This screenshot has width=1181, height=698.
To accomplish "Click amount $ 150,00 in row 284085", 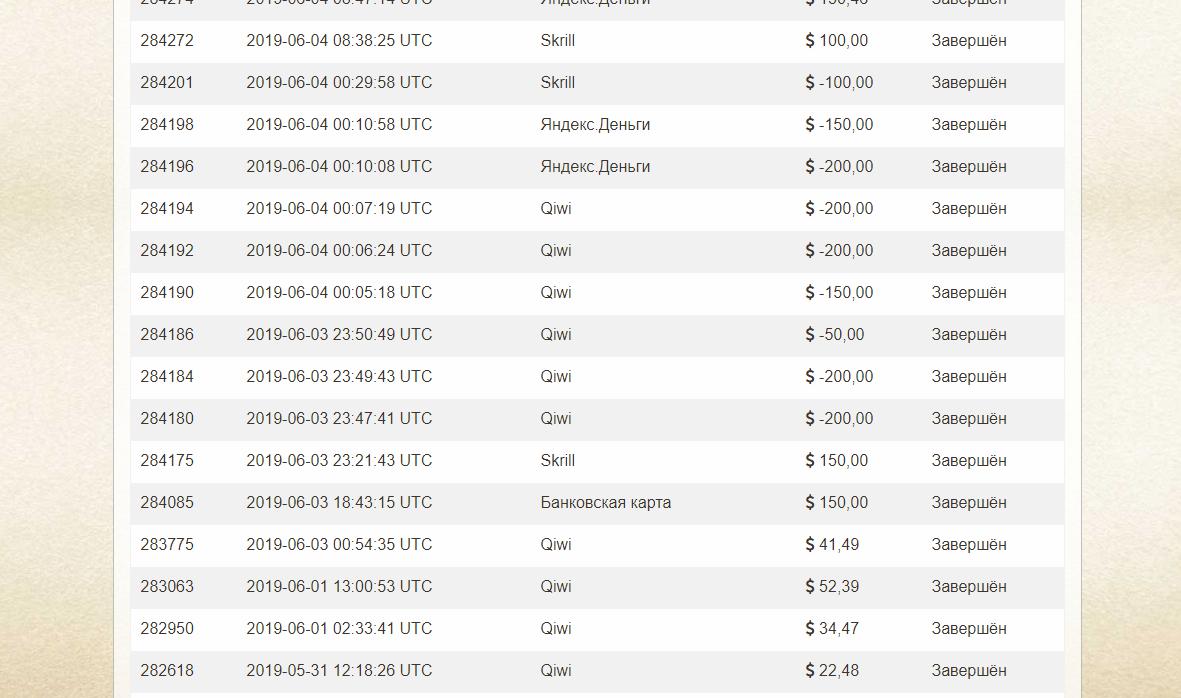I will (837, 503).
